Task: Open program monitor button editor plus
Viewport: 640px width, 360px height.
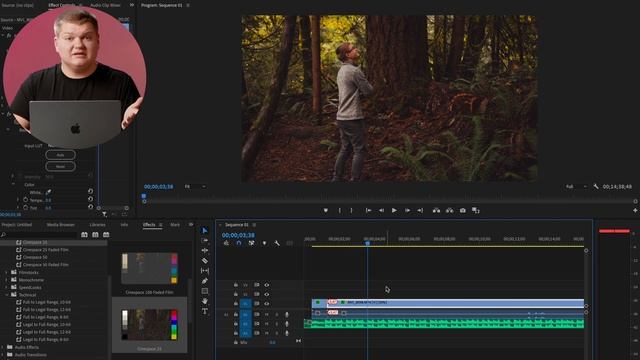Action: tap(635, 211)
